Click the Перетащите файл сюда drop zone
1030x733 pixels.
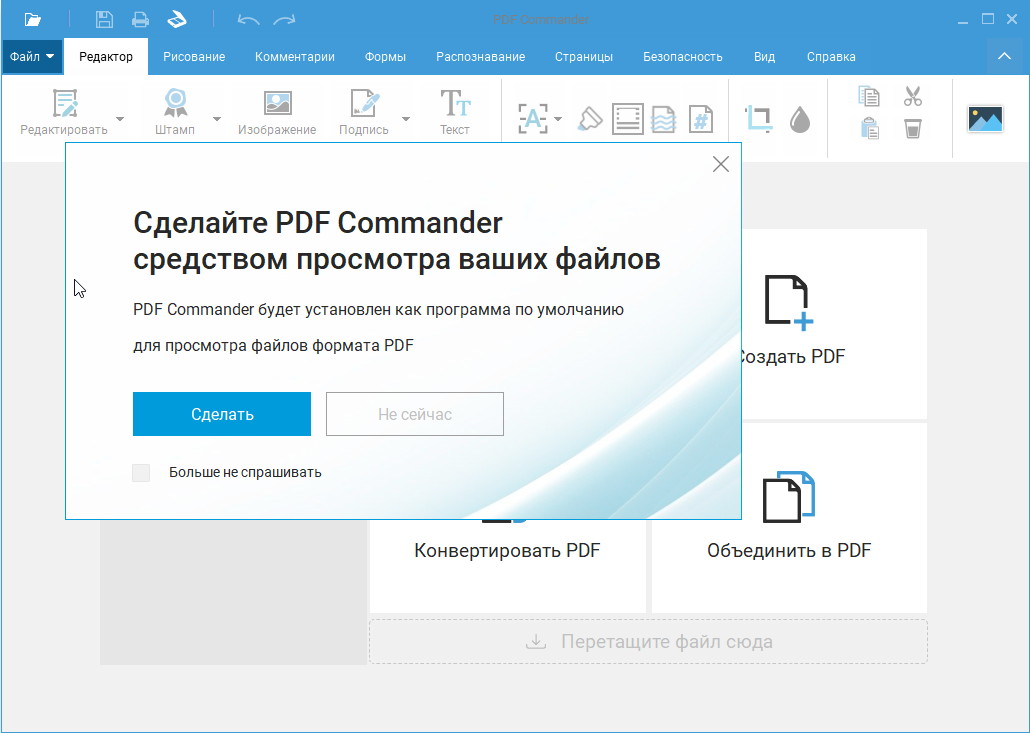point(648,641)
